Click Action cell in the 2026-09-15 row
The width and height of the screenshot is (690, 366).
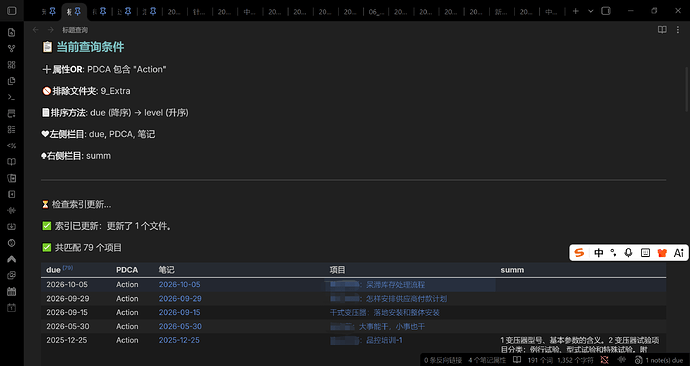pyautogui.click(x=127, y=312)
